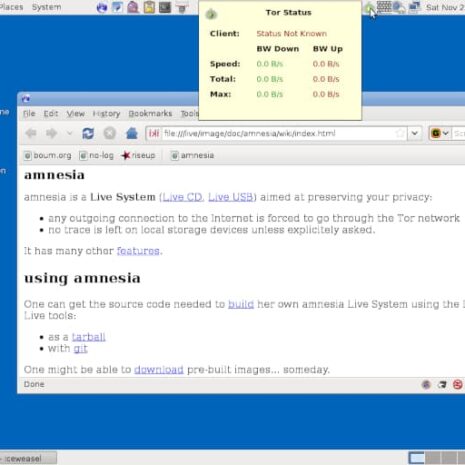This screenshot has width=465, height=465.
Task: Open the no-log bookmark
Action: pyautogui.click(x=97, y=155)
